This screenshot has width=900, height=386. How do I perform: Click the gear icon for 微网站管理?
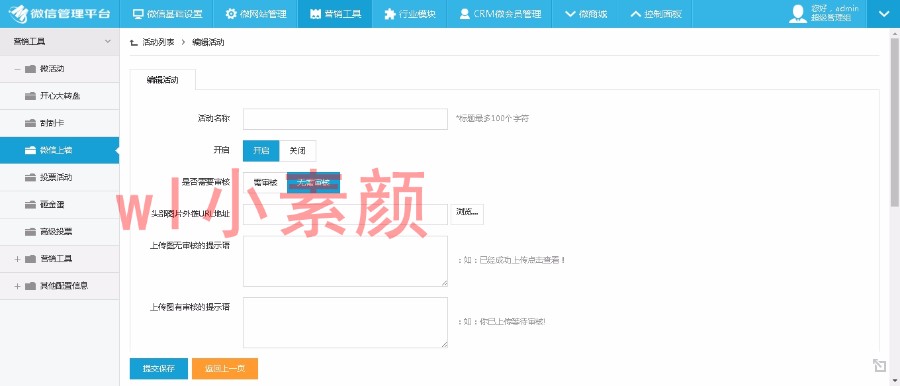pos(231,14)
